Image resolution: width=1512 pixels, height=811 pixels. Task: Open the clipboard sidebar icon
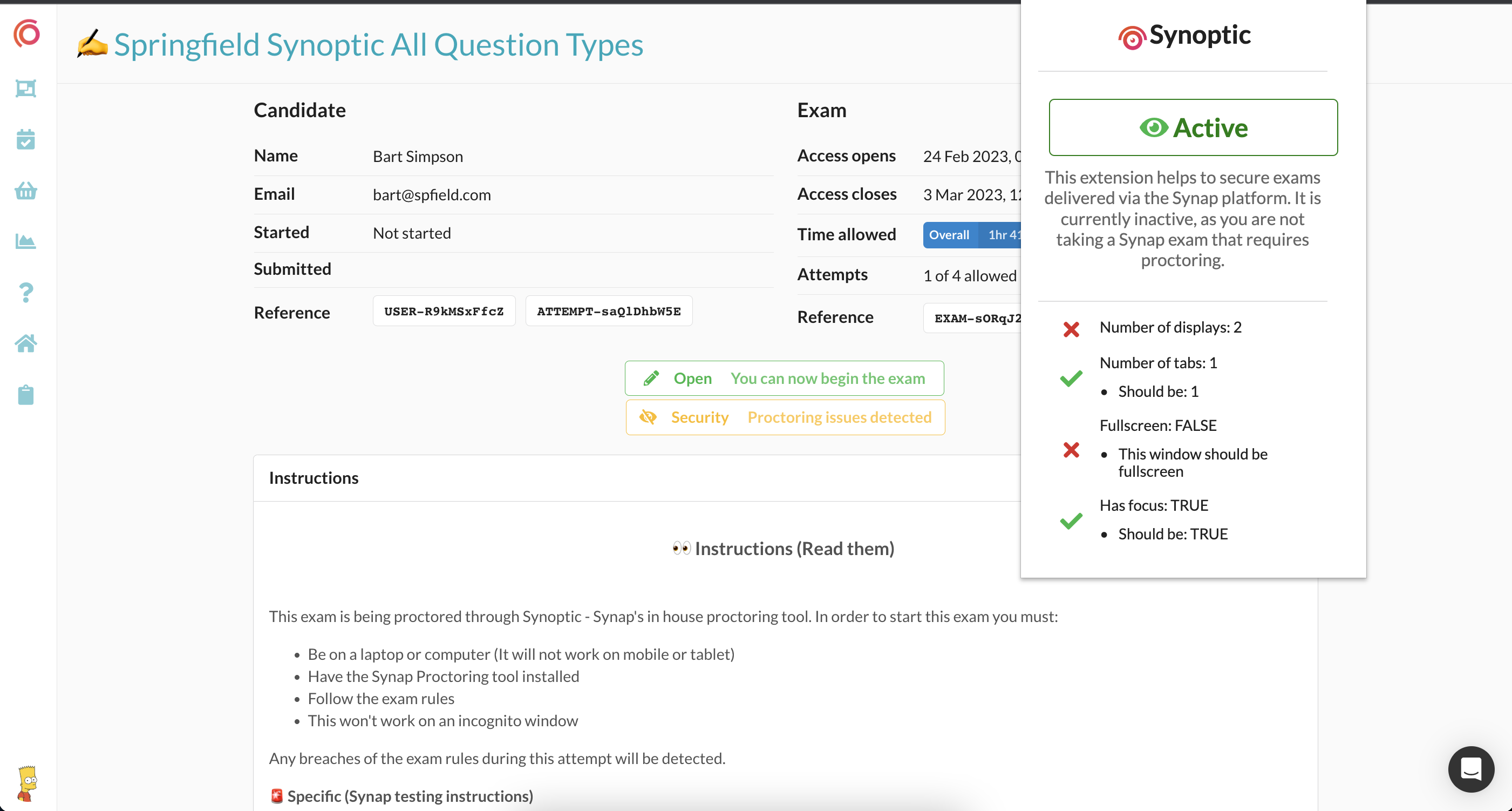(x=26, y=395)
